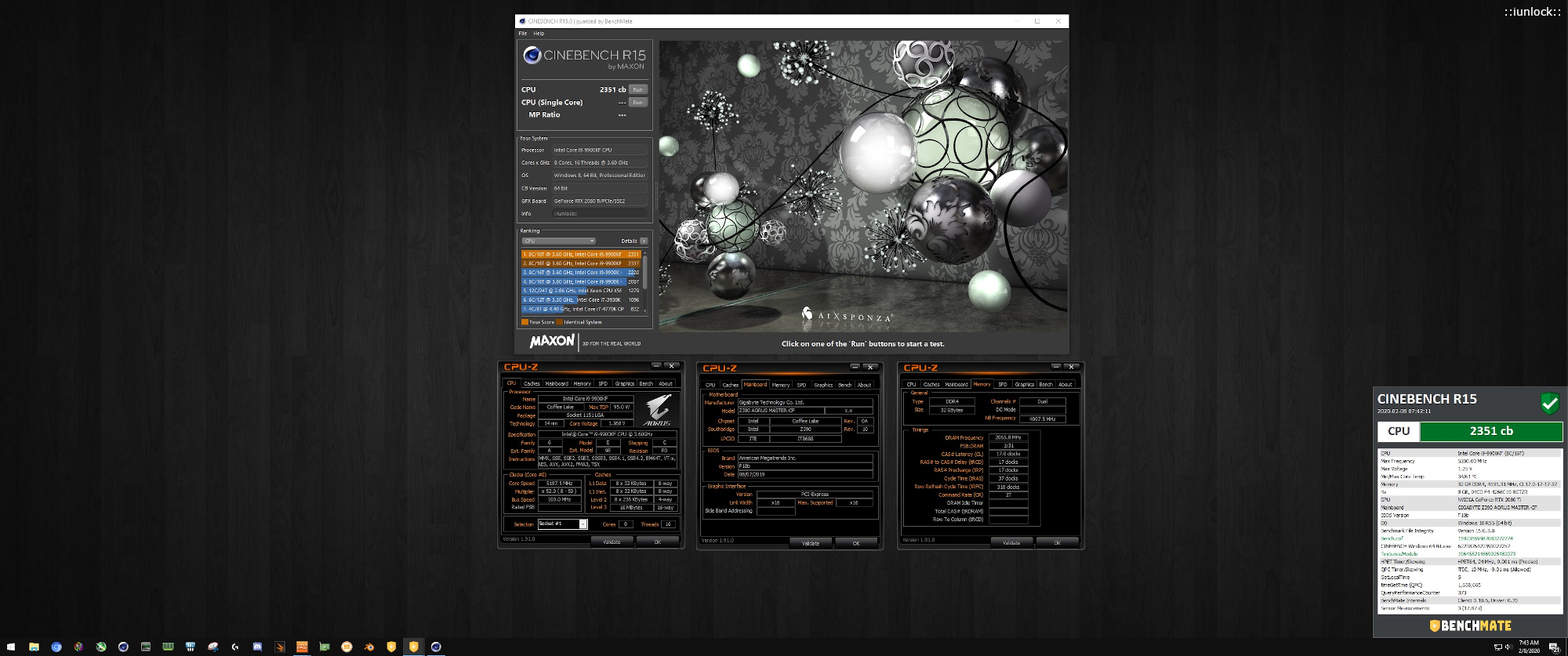Viewport: 1568px width, 656px height.
Task: Open Discord from the taskbar
Action: (257, 647)
